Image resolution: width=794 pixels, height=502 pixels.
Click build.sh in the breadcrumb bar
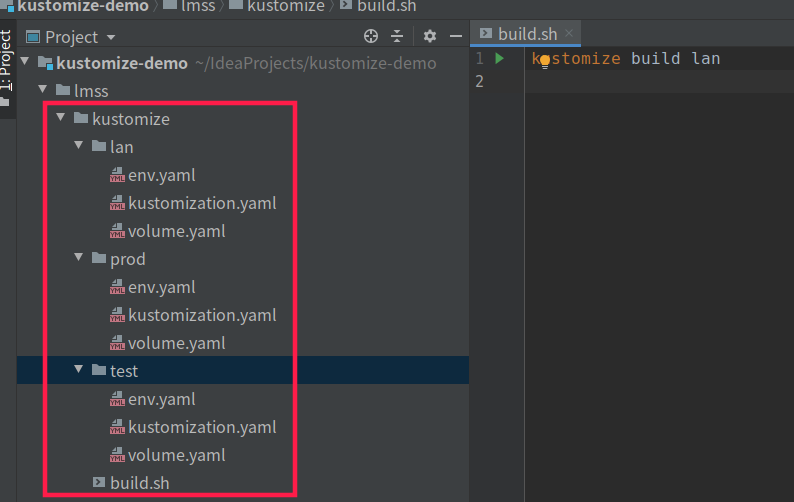click(386, 6)
